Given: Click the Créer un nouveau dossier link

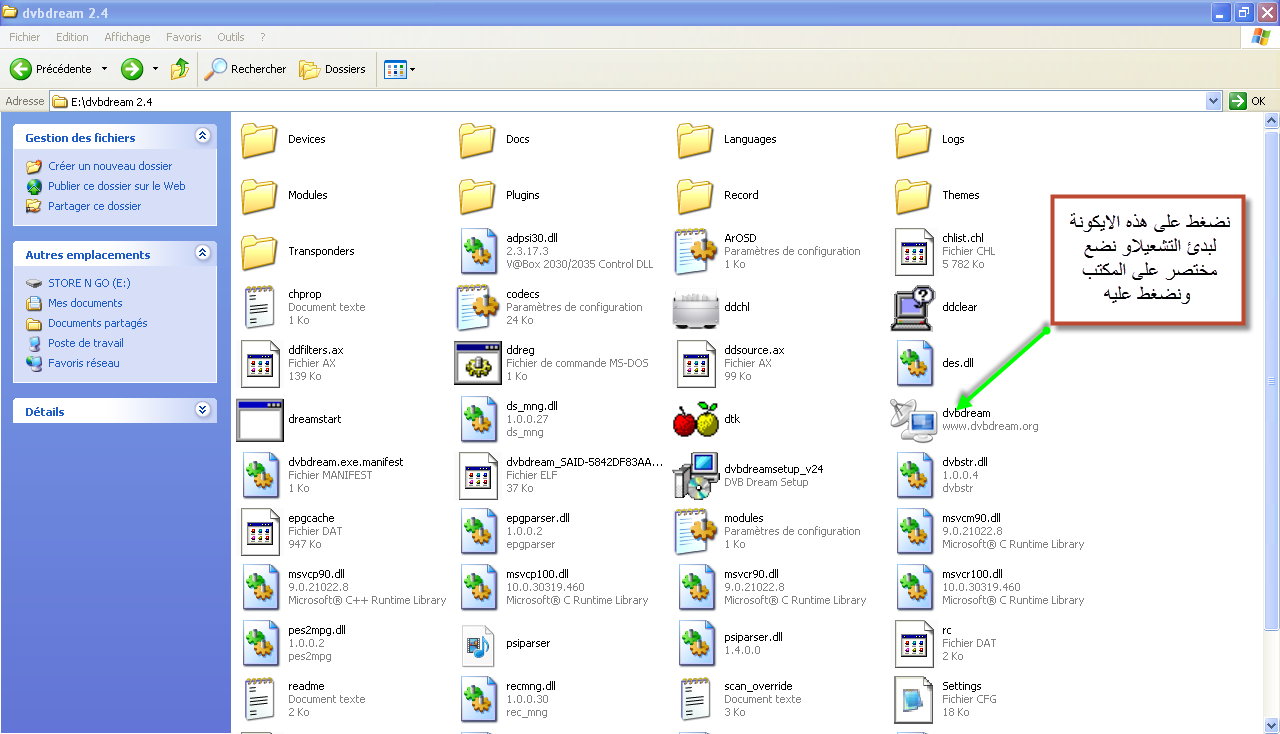Looking at the screenshot, I should [110, 166].
